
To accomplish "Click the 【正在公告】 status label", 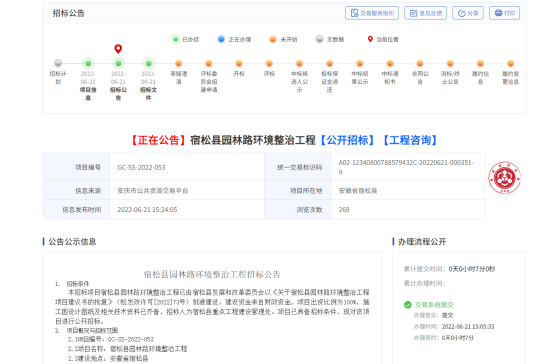I will (158, 140).
